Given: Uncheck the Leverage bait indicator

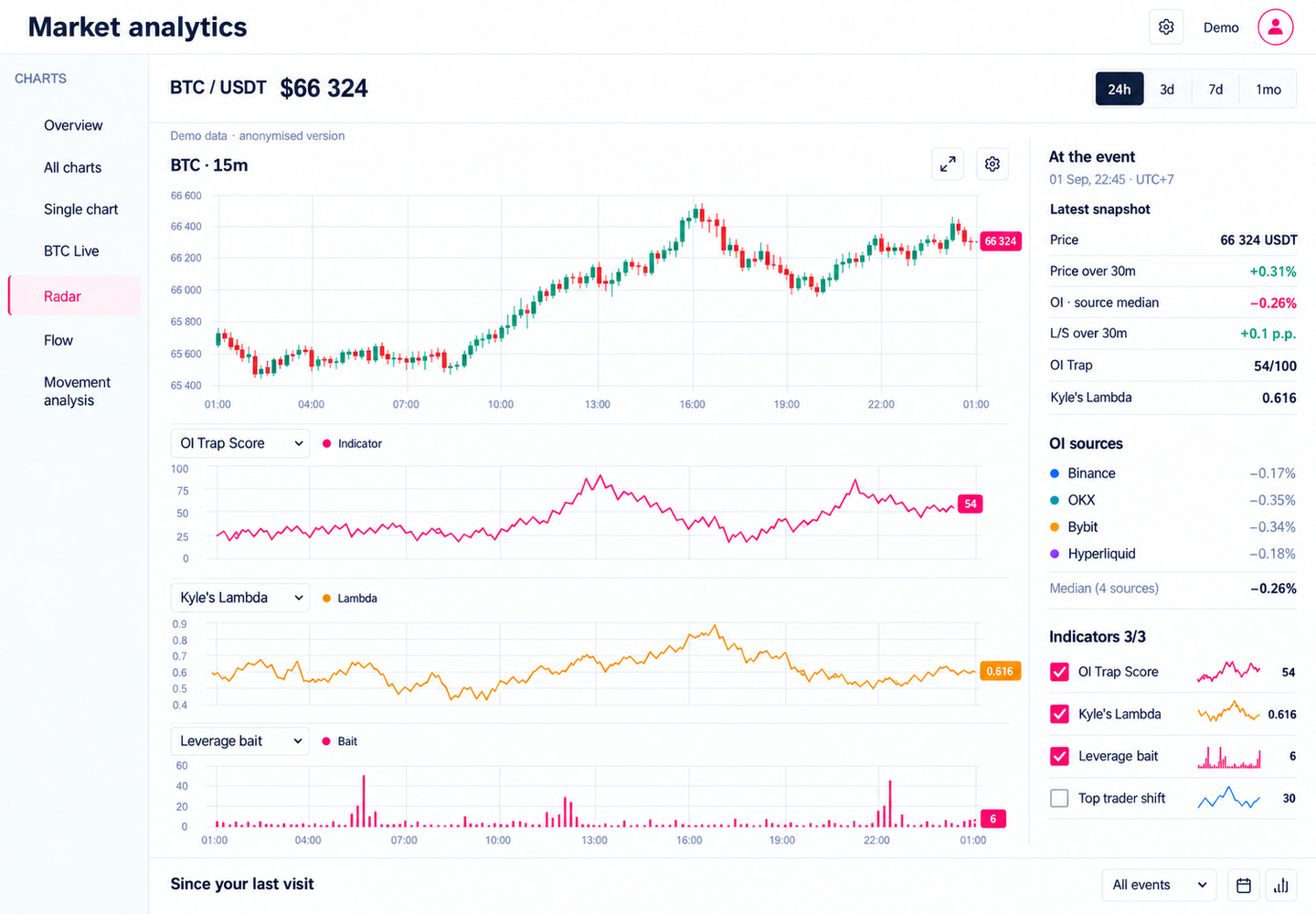Looking at the screenshot, I should click(x=1059, y=756).
